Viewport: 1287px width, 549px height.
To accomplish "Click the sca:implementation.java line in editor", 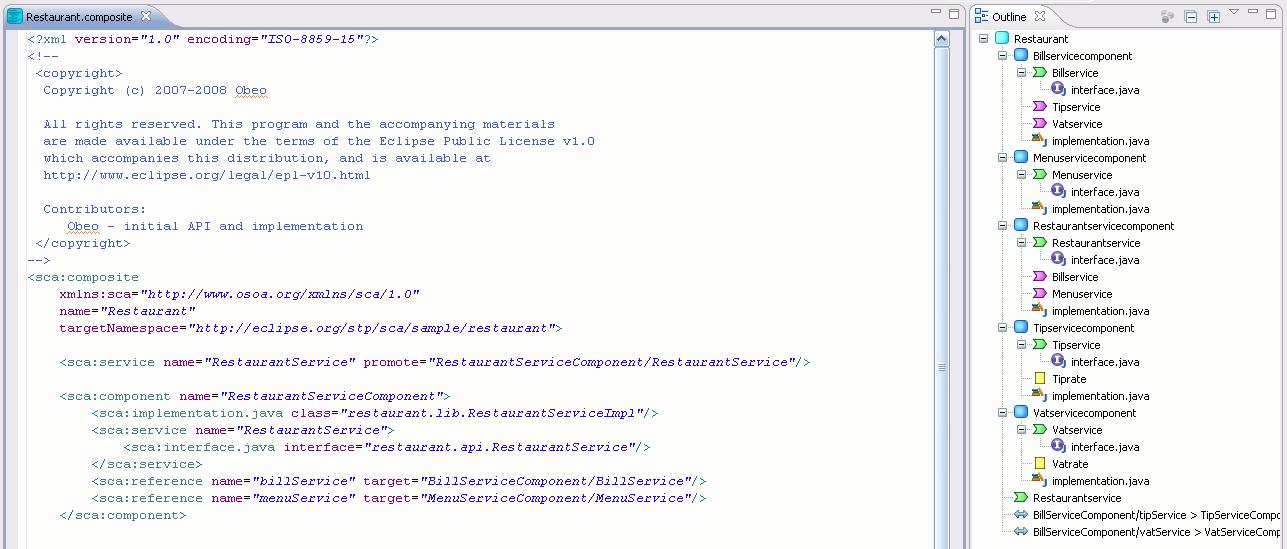I will pos(375,413).
